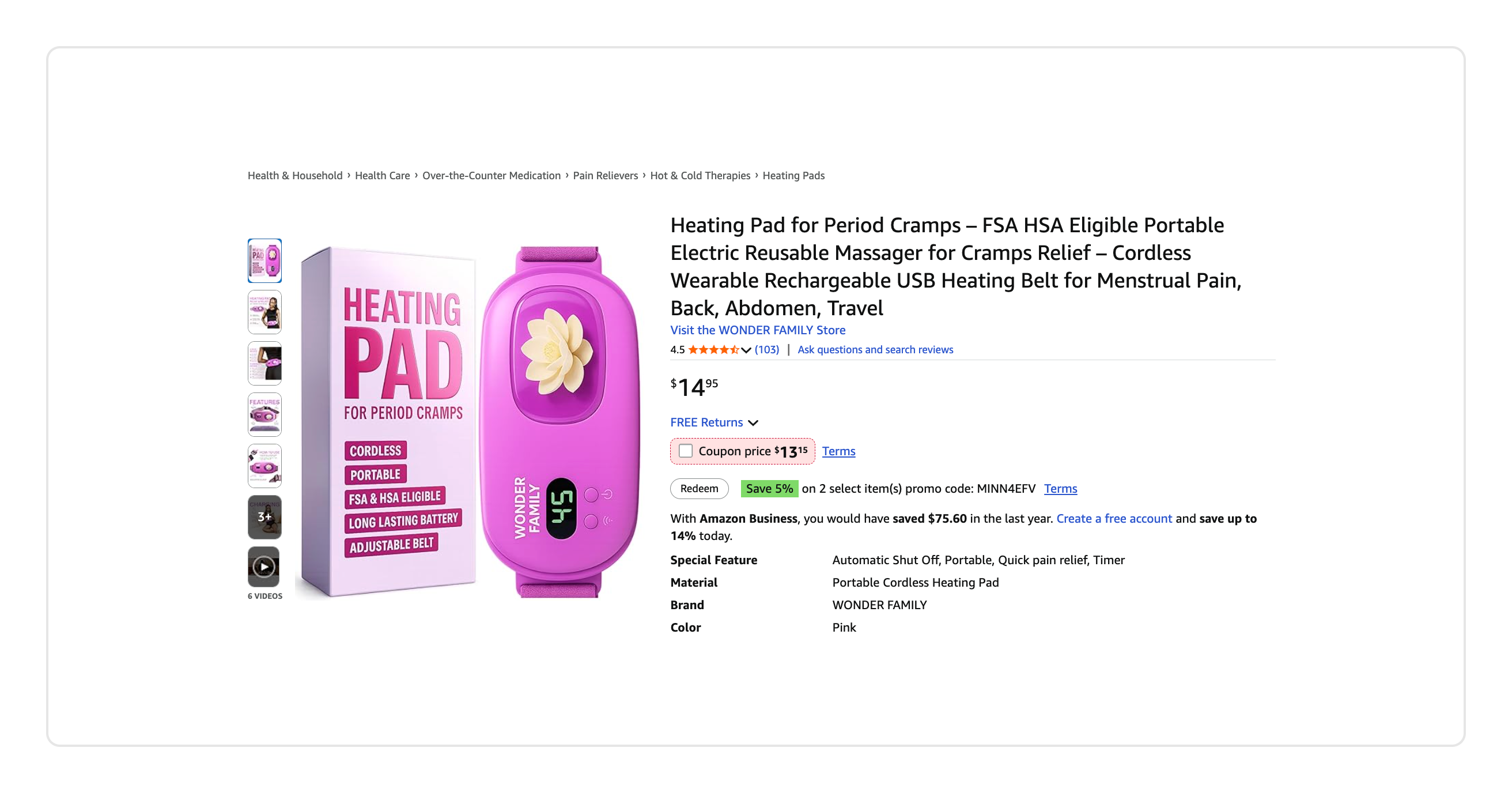Click the Redeem promo button
This screenshot has width=1512, height=793.
tap(699, 488)
